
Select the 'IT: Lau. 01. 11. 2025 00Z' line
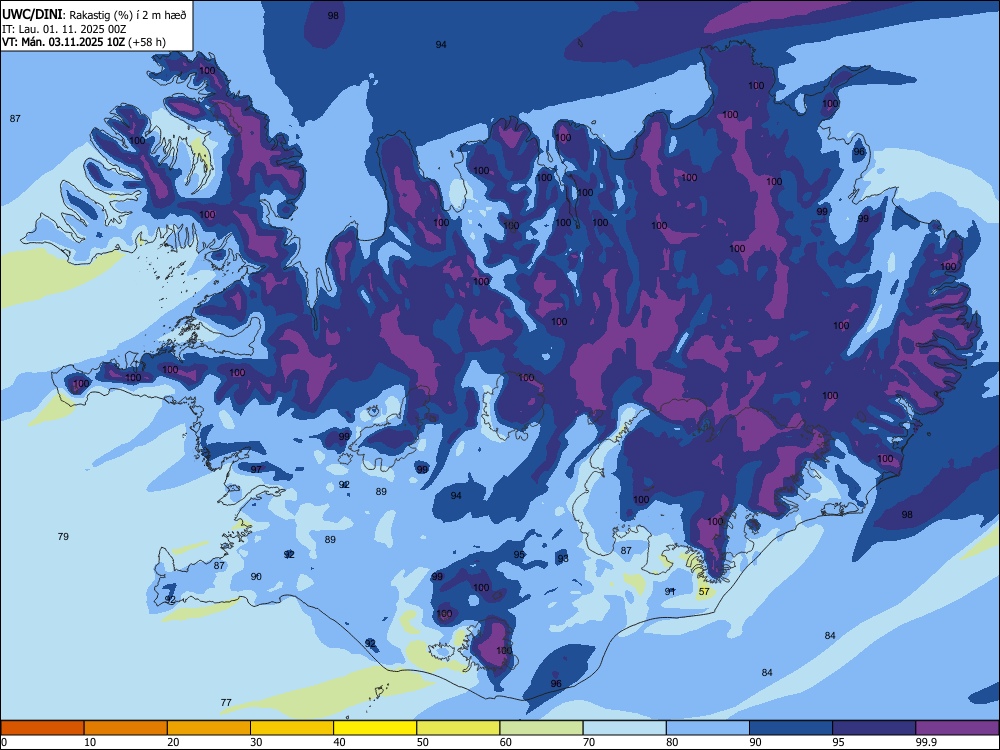click(x=64, y=29)
